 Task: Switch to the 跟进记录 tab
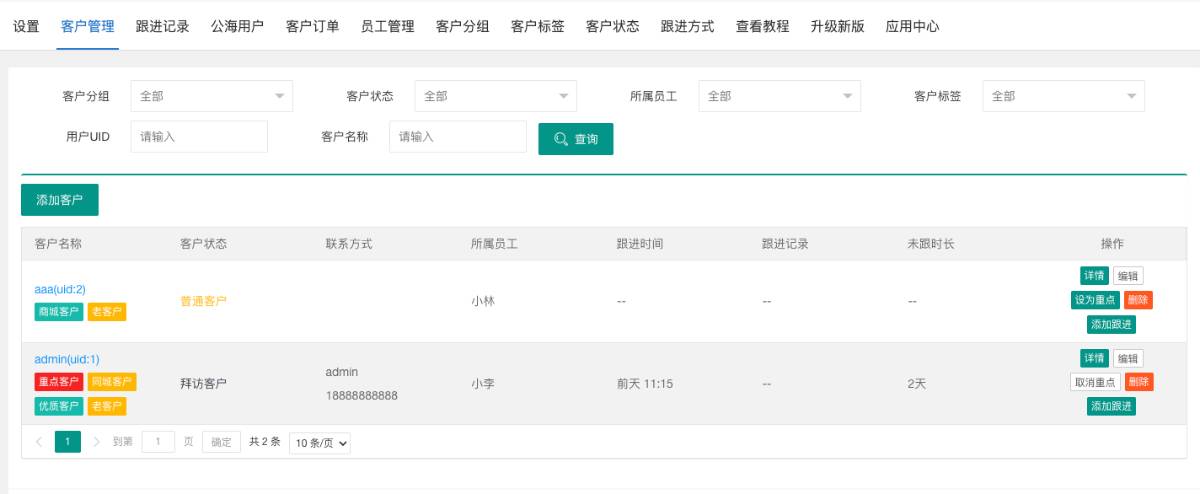click(x=162, y=27)
